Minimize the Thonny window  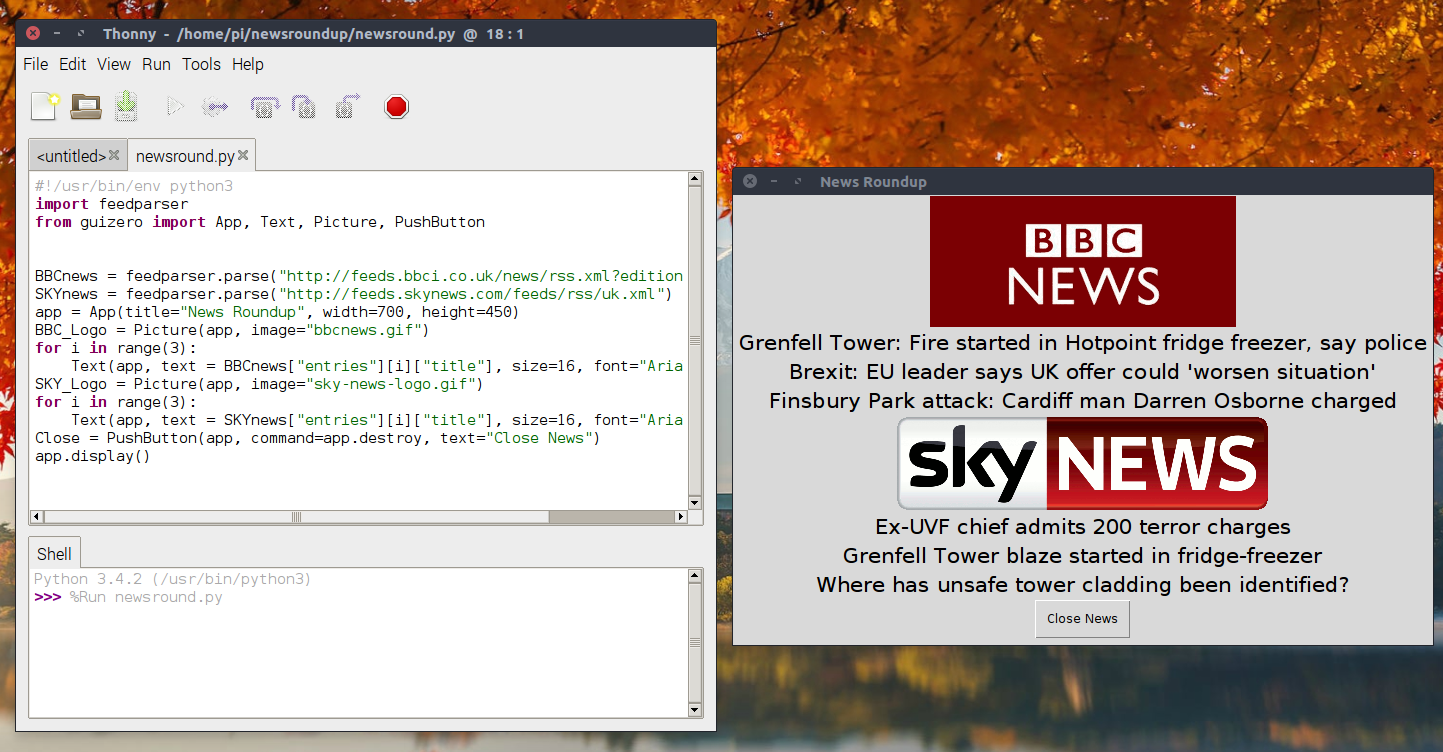57,34
